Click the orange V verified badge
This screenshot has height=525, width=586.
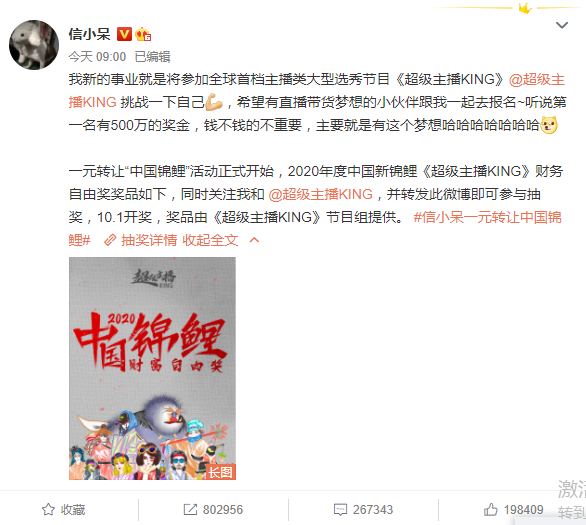124,34
